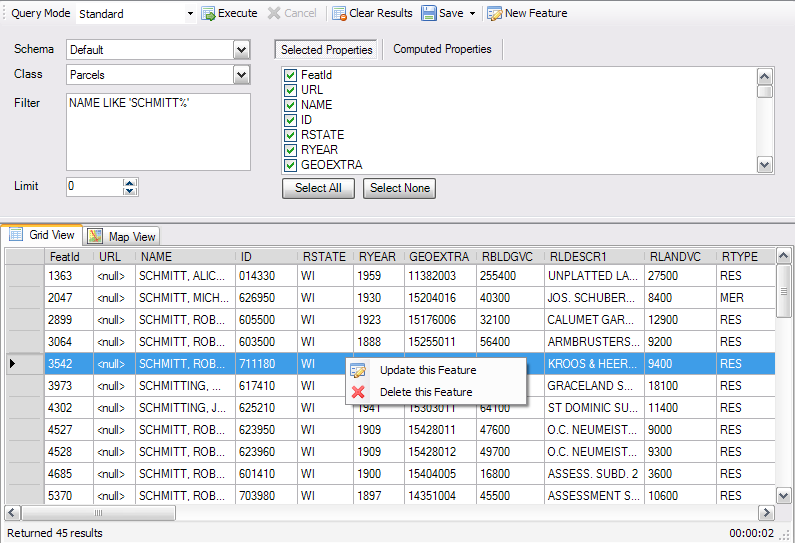Click the ARMBRUSTERS... description cell
Screen dimensions: 795x543
point(594,342)
